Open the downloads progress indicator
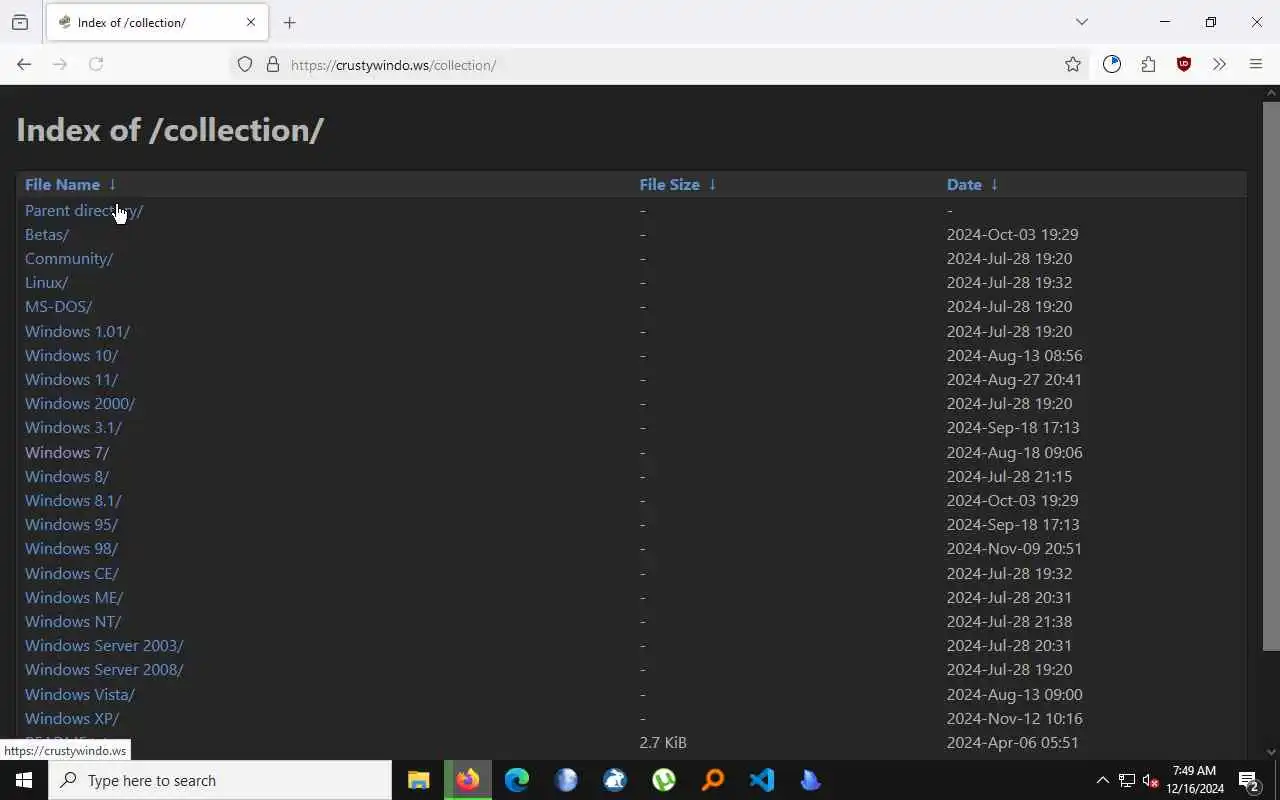The height and width of the screenshot is (800, 1280). coord(1112,64)
